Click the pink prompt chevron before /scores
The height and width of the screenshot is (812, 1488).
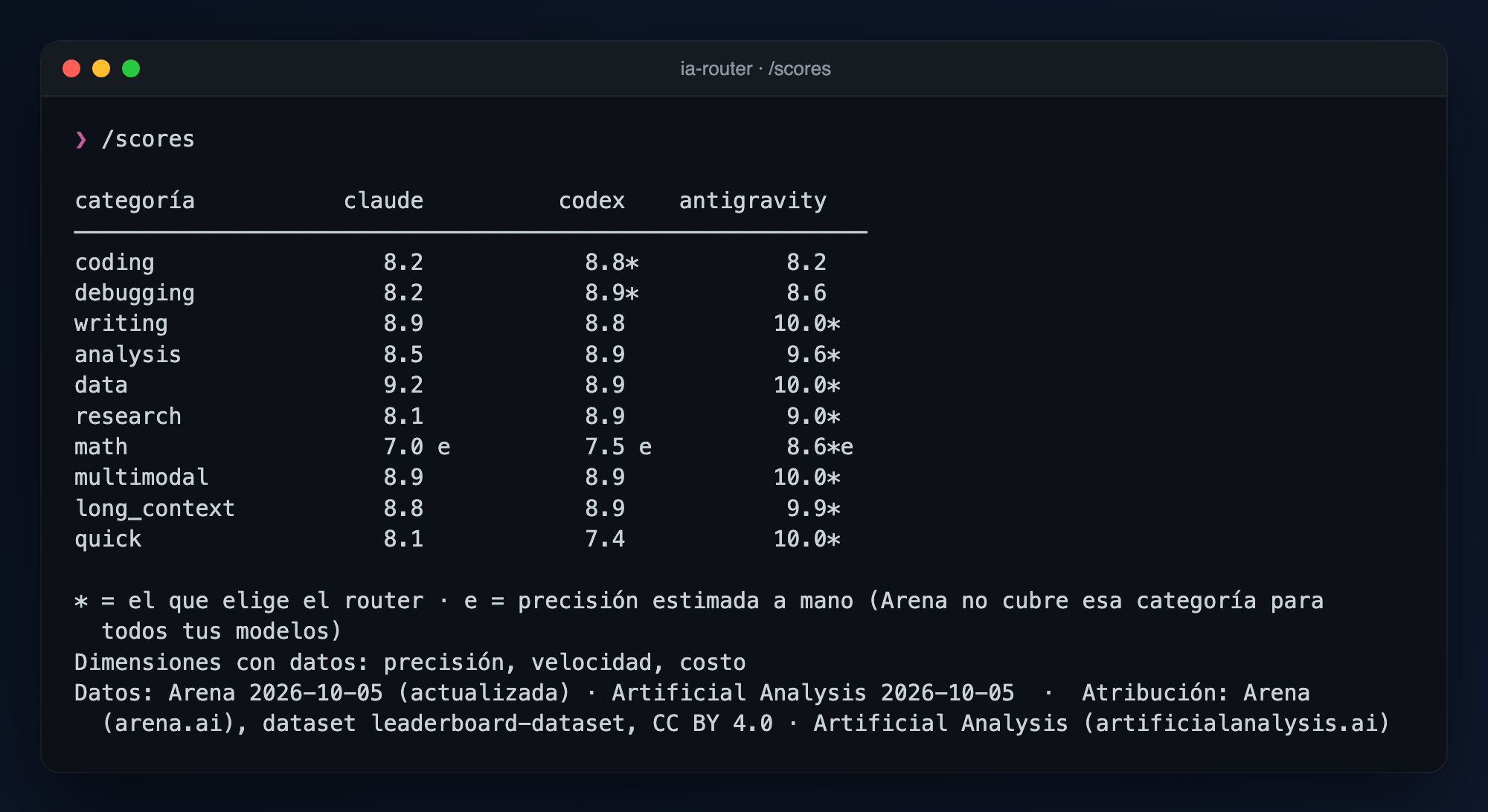click(81, 139)
